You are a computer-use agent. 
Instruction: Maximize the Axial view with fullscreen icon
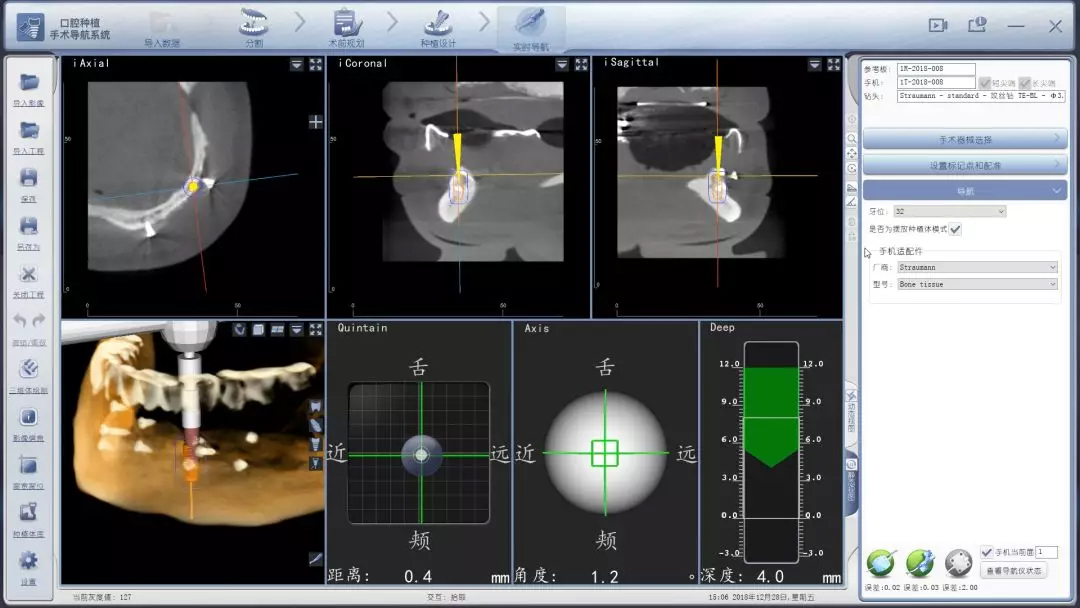(x=316, y=64)
